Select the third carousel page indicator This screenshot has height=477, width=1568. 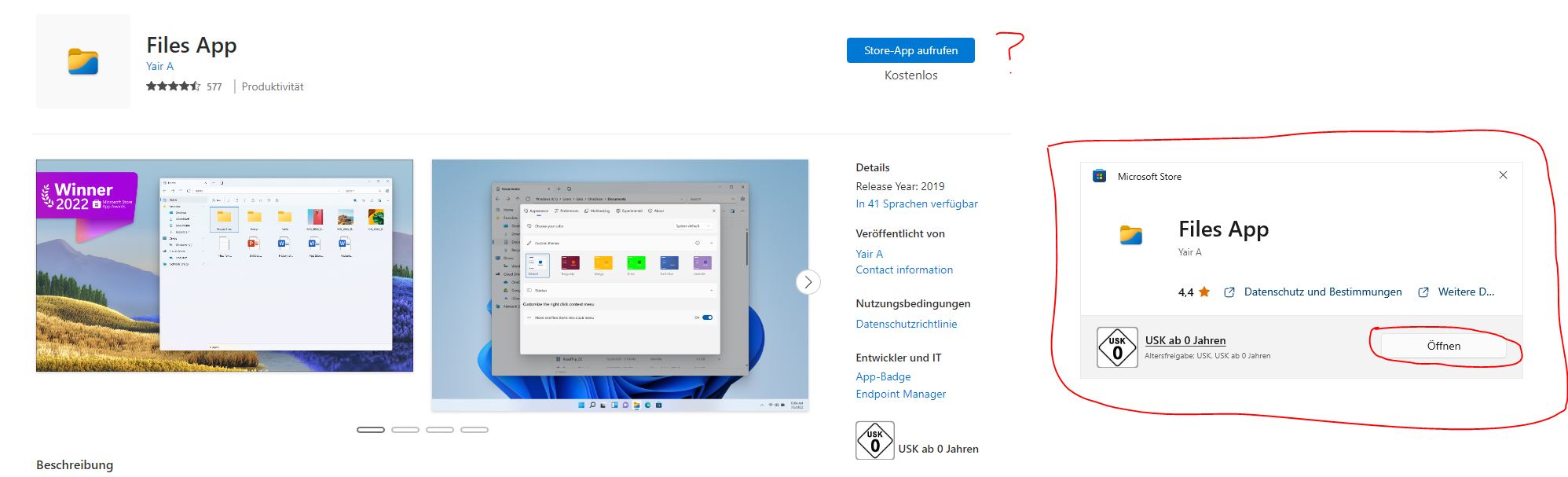pos(440,430)
